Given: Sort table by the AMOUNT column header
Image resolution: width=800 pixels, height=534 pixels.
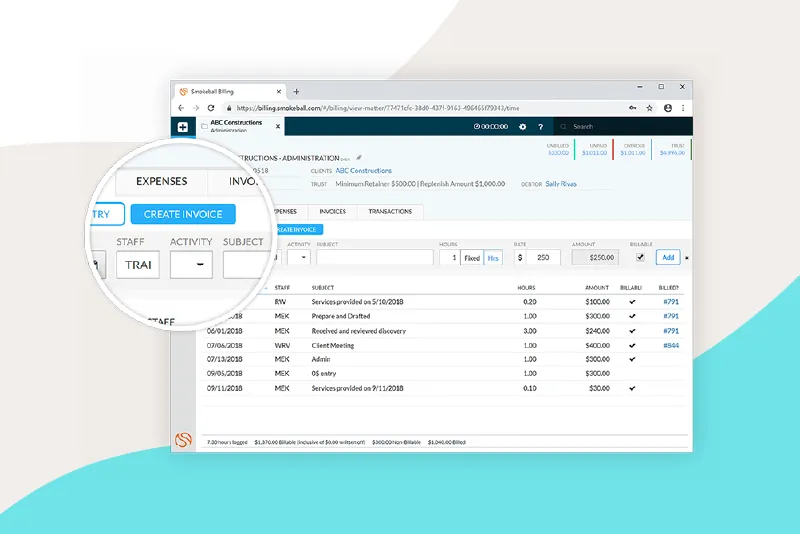Looking at the screenshot, I should tap(597, 288).
